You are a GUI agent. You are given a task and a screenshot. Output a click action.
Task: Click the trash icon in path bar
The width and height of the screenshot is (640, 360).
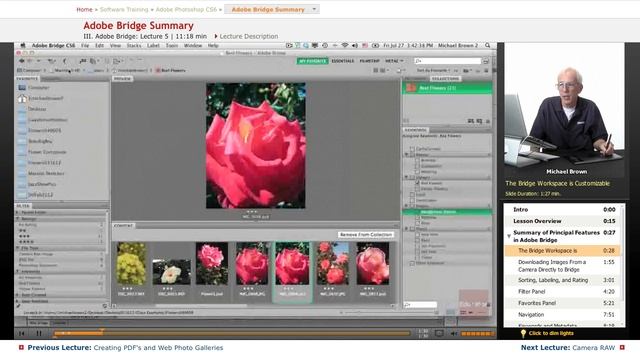coord(486,71)
